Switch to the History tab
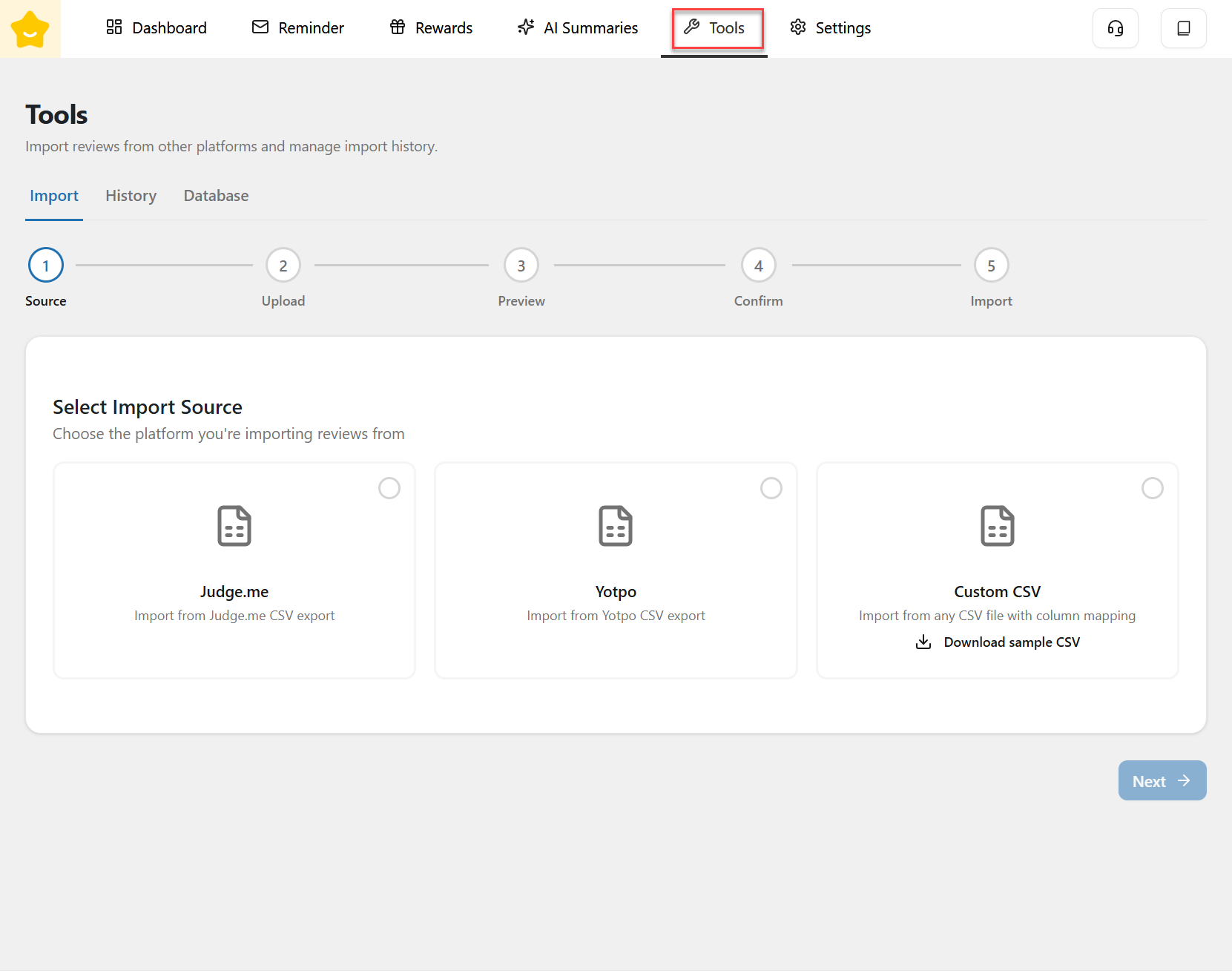1232x971 pixels. [x=131, y=196]
